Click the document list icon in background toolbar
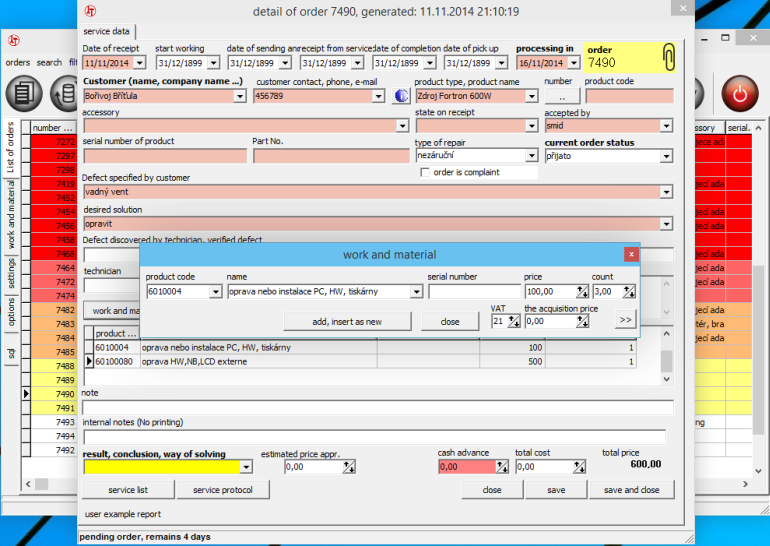 click(x=24, y=93)
